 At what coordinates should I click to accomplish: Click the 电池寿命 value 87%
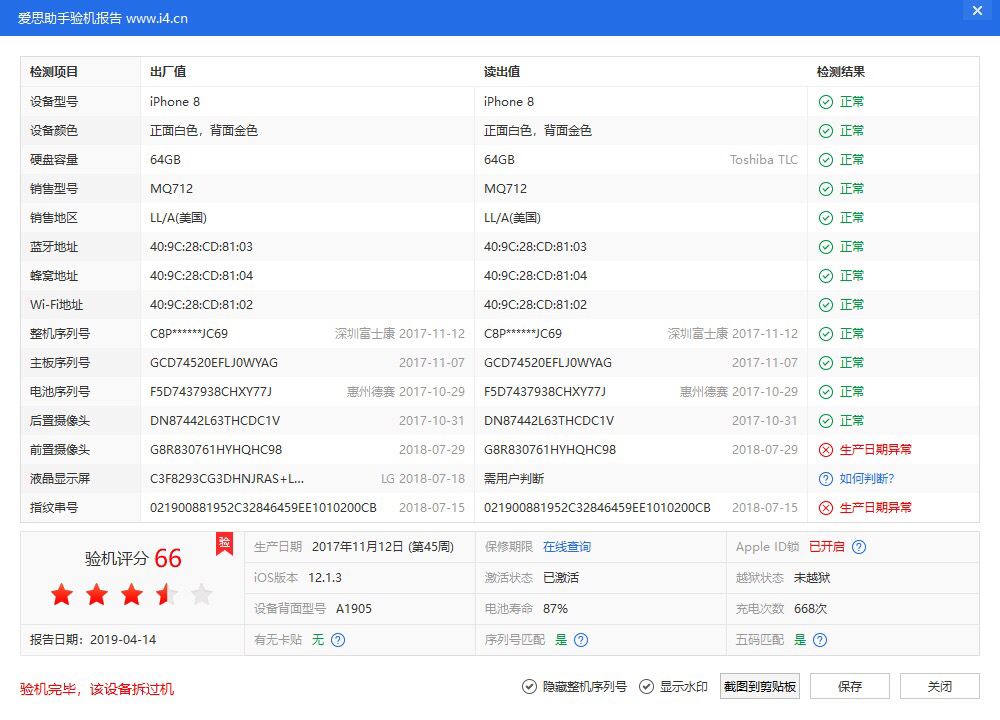coord(555,609)
